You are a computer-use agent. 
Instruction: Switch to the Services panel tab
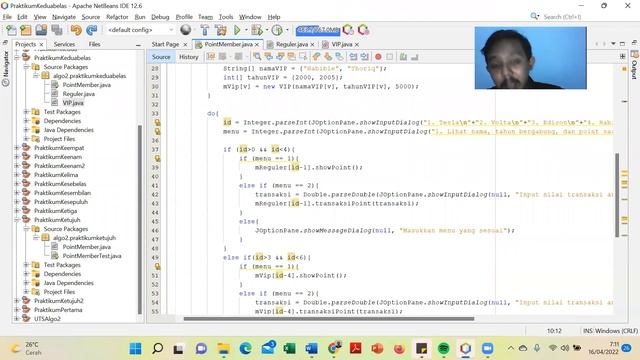64,44
